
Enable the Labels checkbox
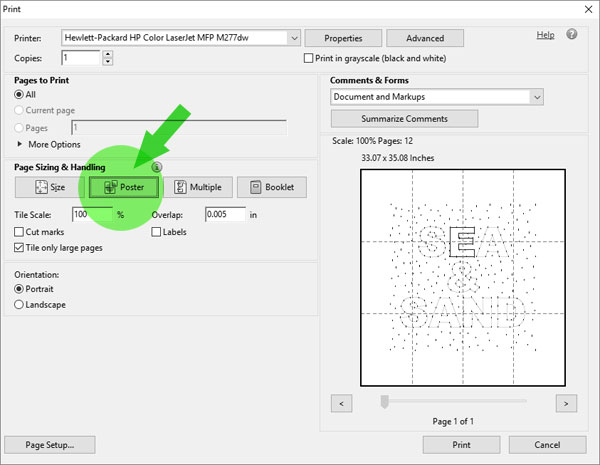(x=156, y=232)
